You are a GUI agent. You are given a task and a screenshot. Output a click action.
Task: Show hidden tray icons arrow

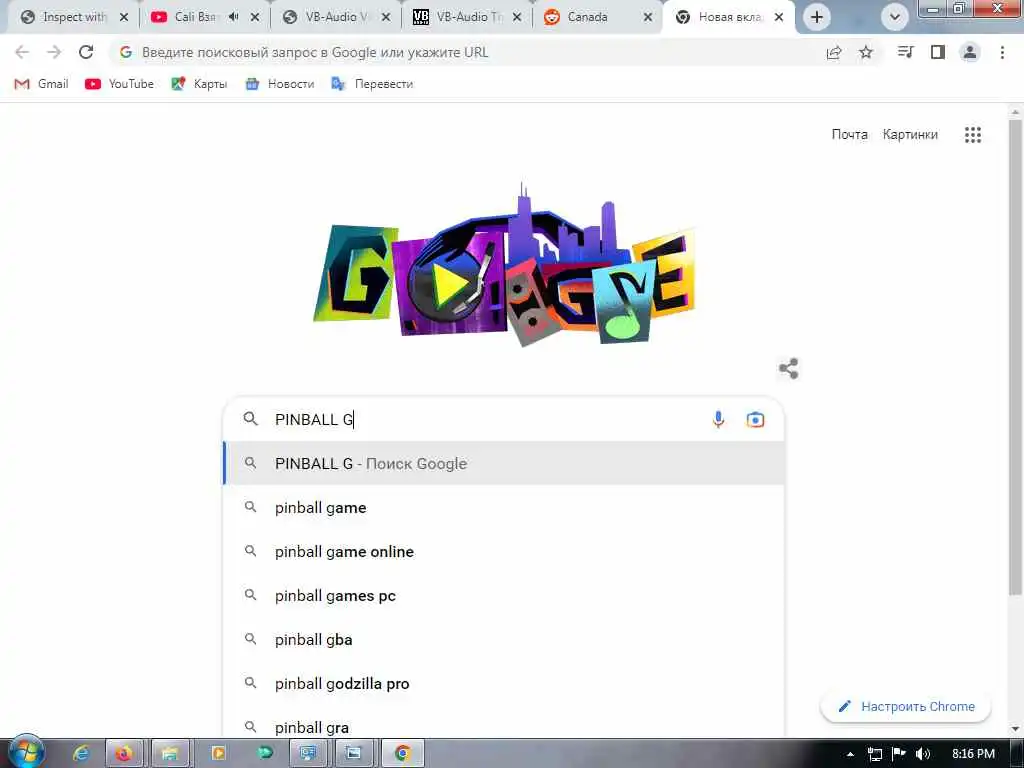tap(850, 754)
